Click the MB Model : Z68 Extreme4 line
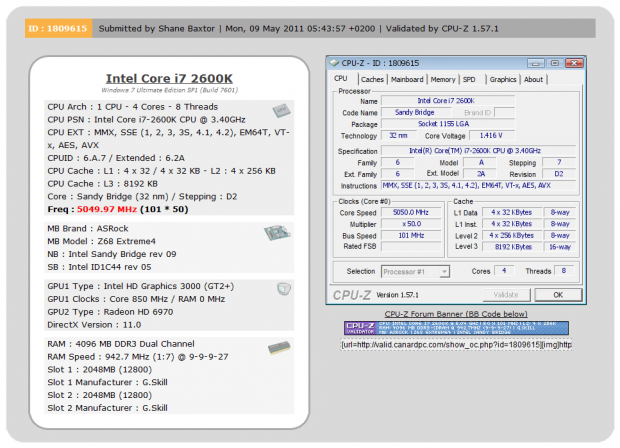 tap(102, 241)
